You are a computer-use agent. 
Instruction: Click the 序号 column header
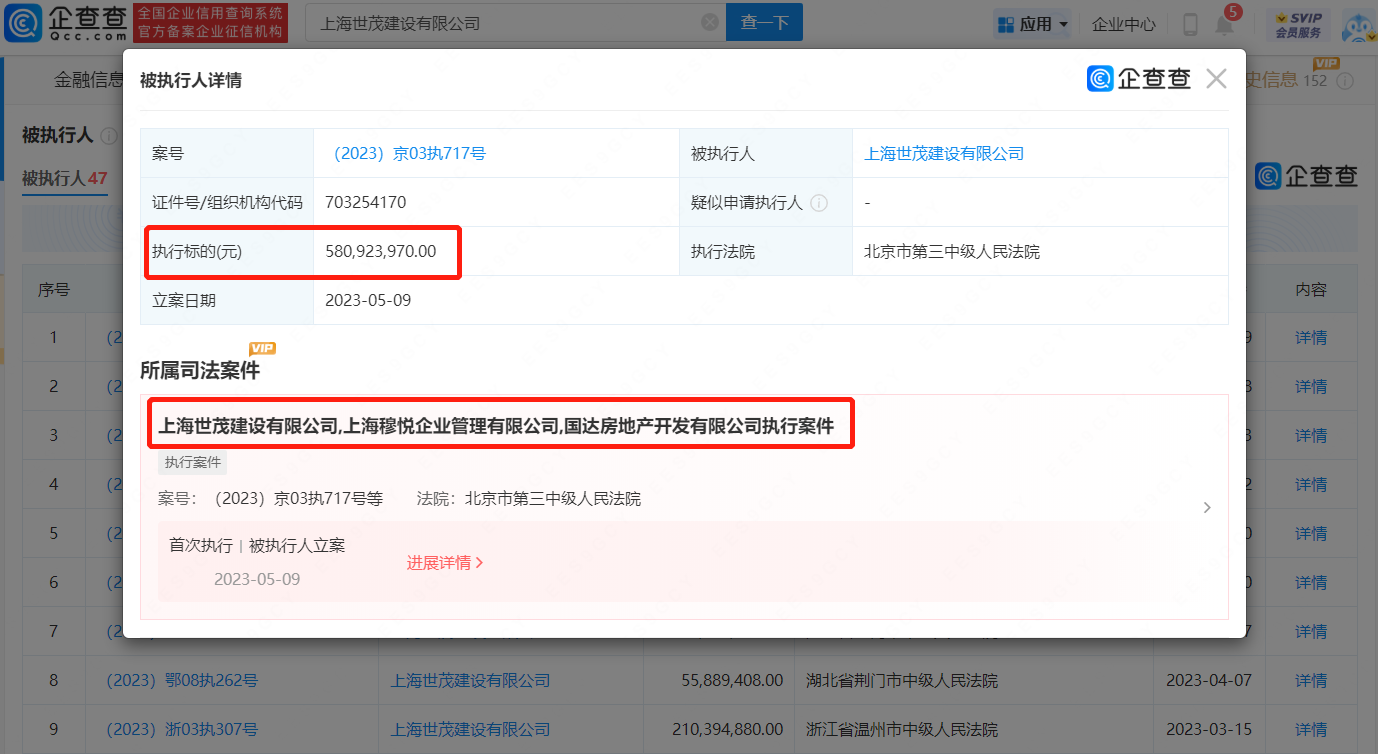[x=54, y=290]
